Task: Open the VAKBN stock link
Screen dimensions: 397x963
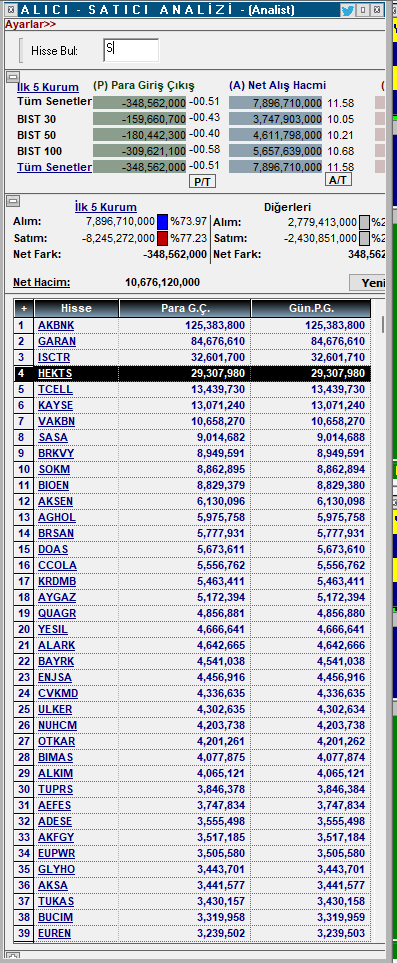Action: (x=56, y=421)
